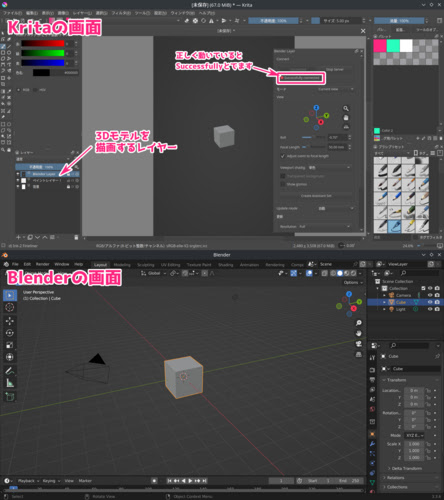Switch to Blender Sculpting workspace tab
444x500 pixels.
[x=146, y=265]
